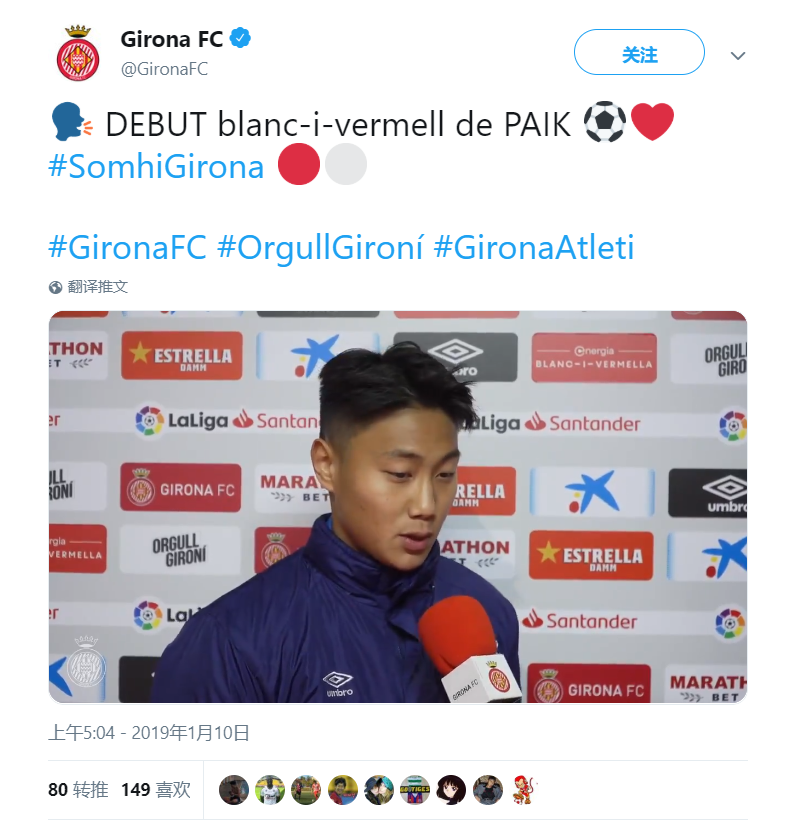
Task: Open the first liker's avatar
Action: point(233,789)
